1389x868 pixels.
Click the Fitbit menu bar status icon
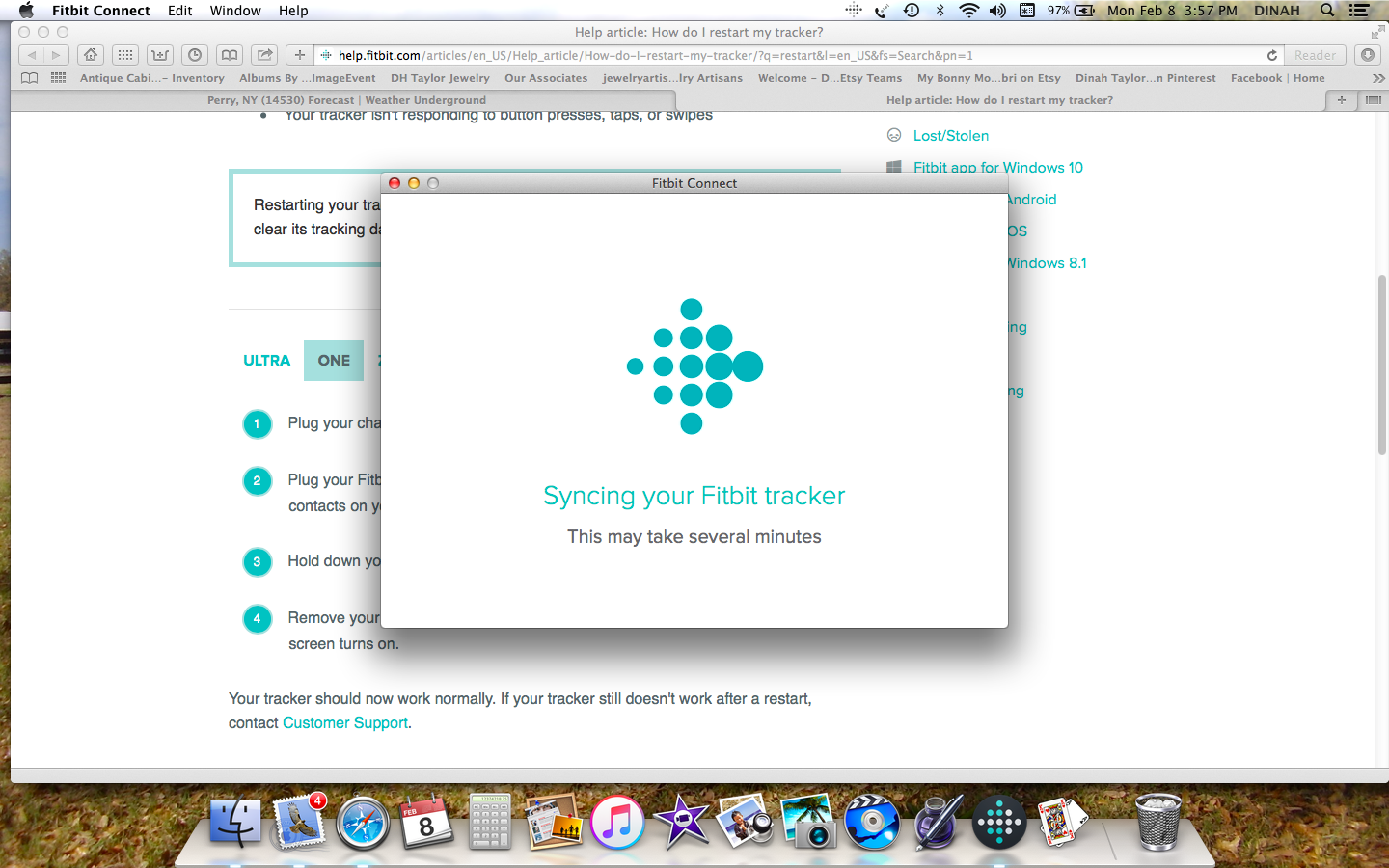(x=854, y=11)
